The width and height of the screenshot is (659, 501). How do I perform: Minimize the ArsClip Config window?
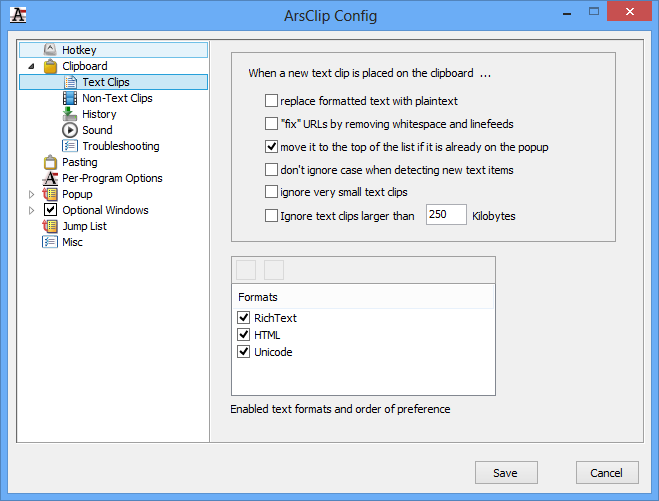[x=567, y=13]
